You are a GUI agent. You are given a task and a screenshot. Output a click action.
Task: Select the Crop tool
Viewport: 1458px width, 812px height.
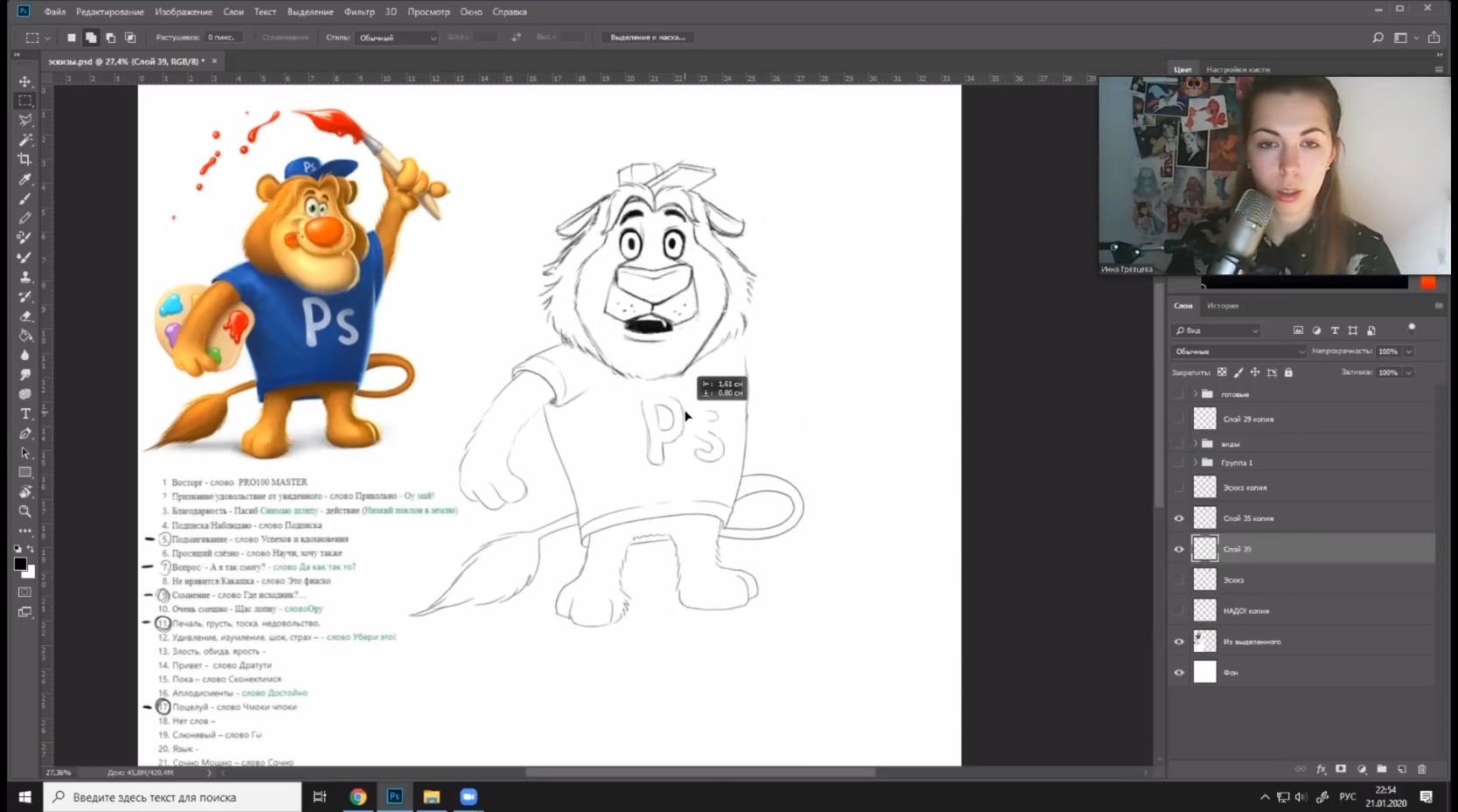25,159
